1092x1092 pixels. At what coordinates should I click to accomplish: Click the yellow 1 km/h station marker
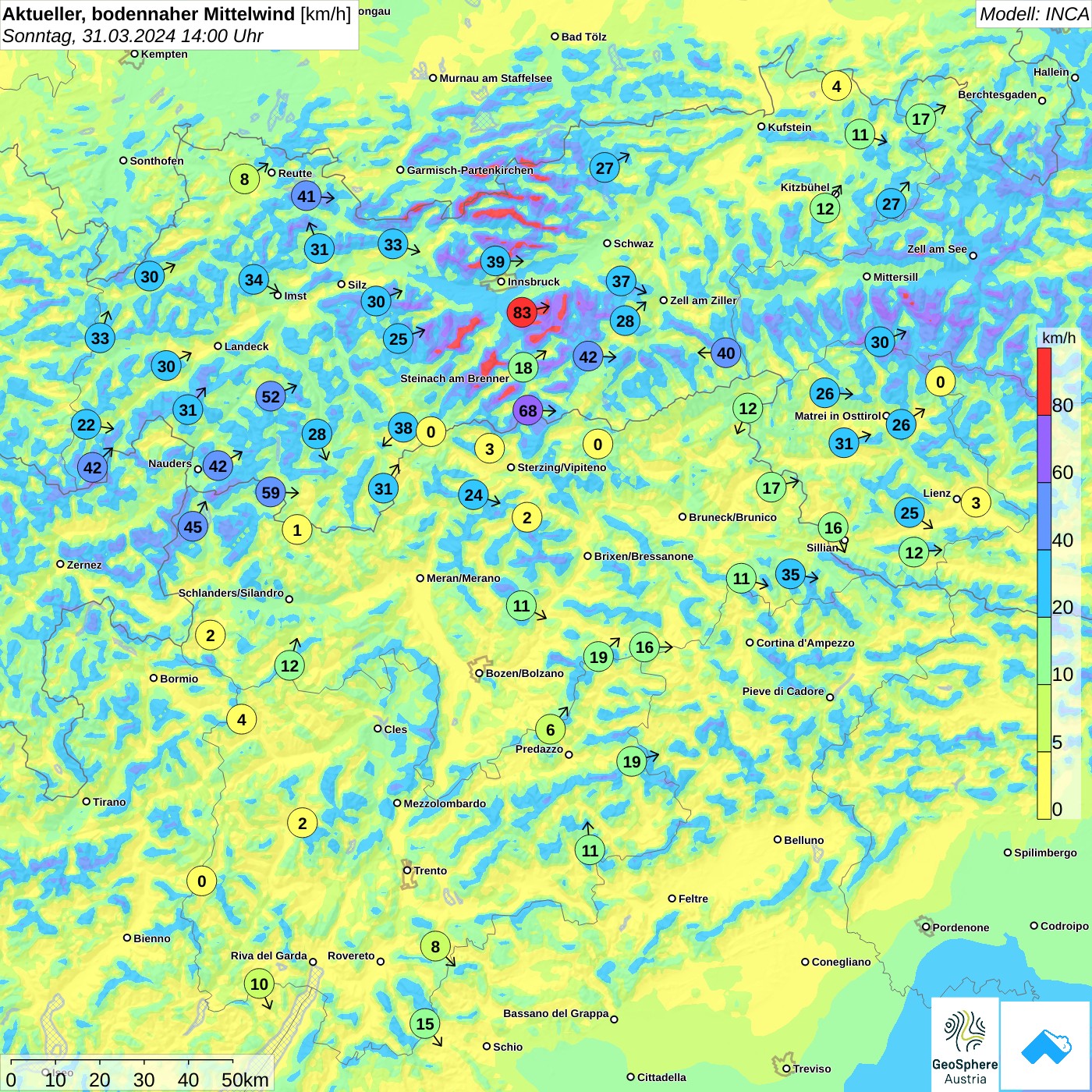[297, 530]
